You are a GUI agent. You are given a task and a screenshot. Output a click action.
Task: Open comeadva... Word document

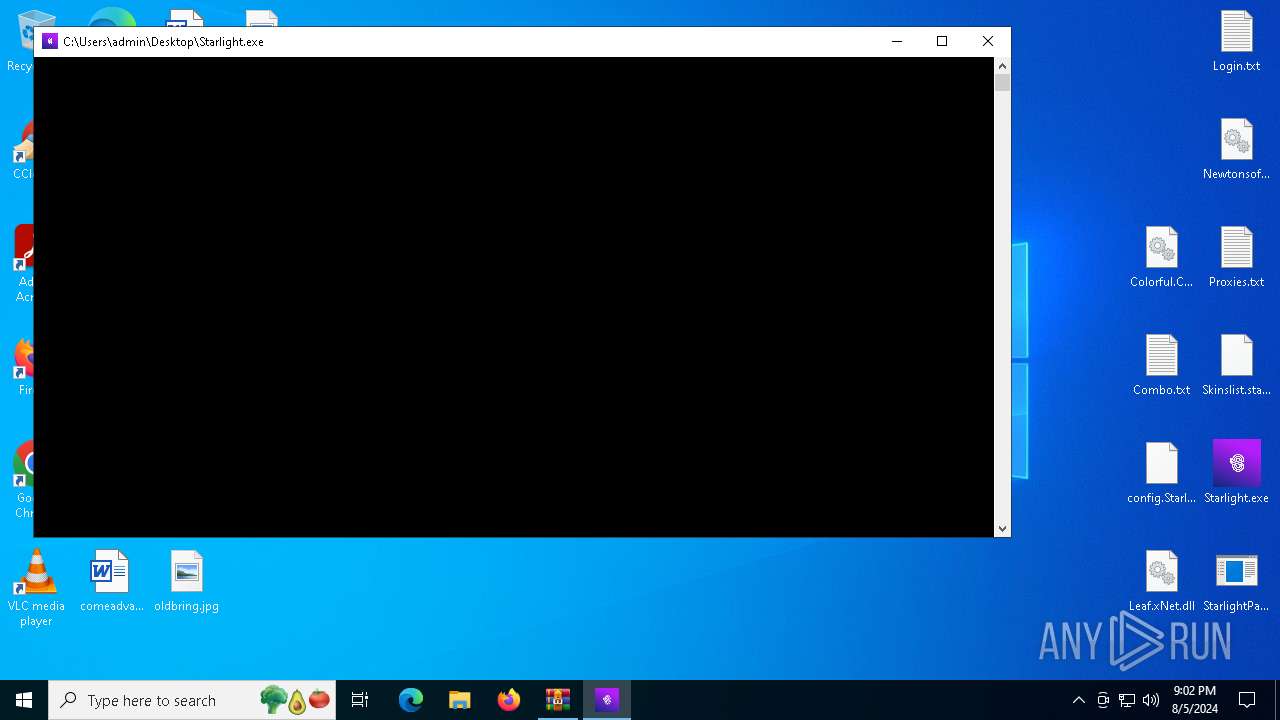click(111, 582)
